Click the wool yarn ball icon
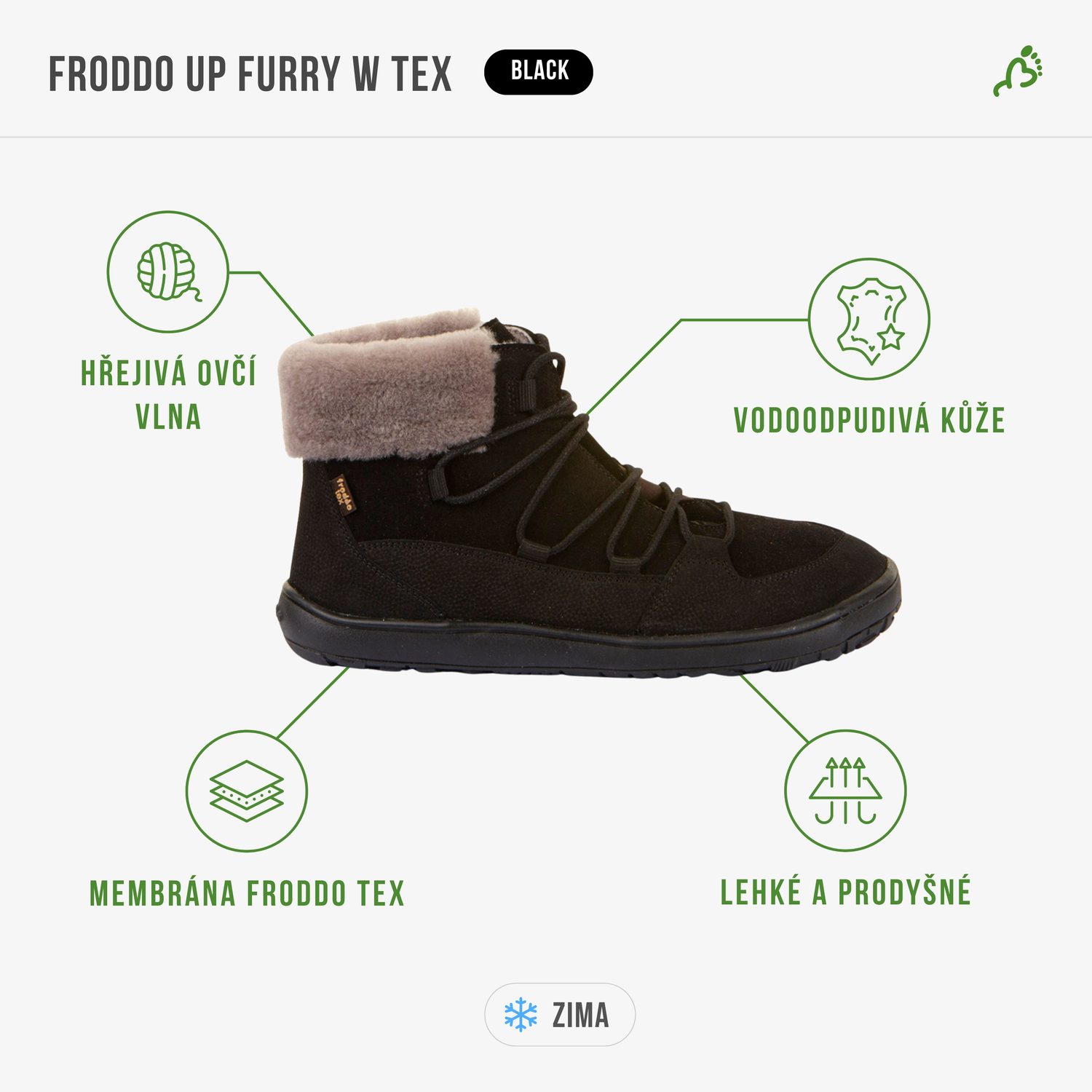This screenshot has height=1092, width=1092. (168, 272)
